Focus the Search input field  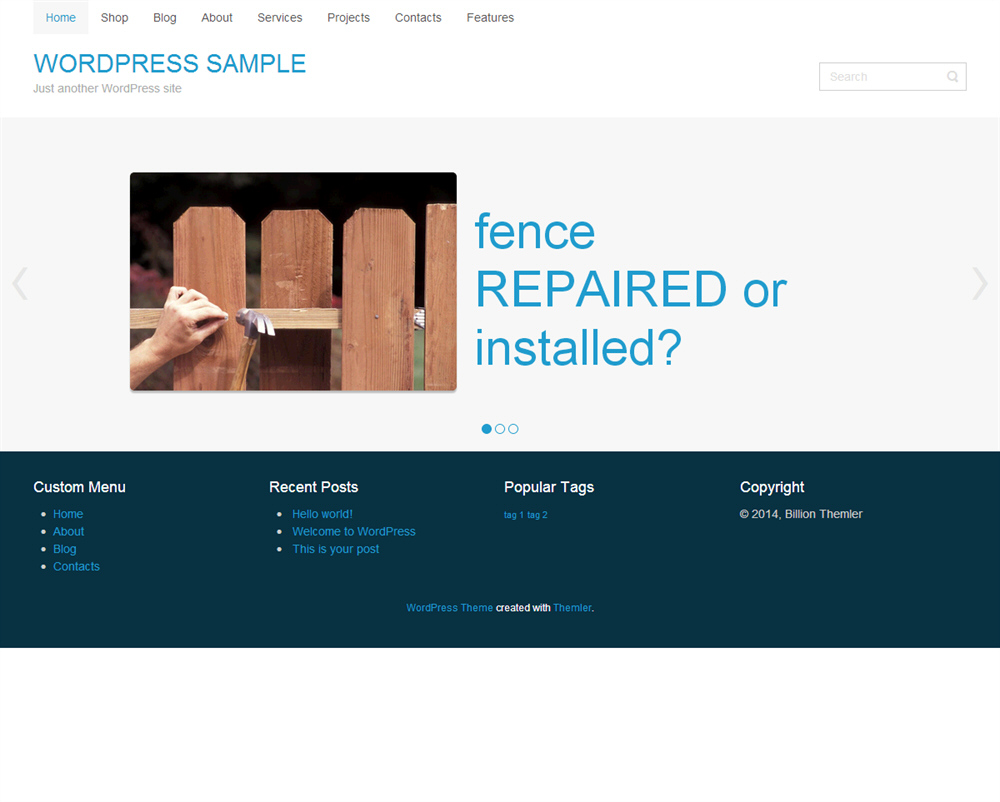(x=883, y=77)
